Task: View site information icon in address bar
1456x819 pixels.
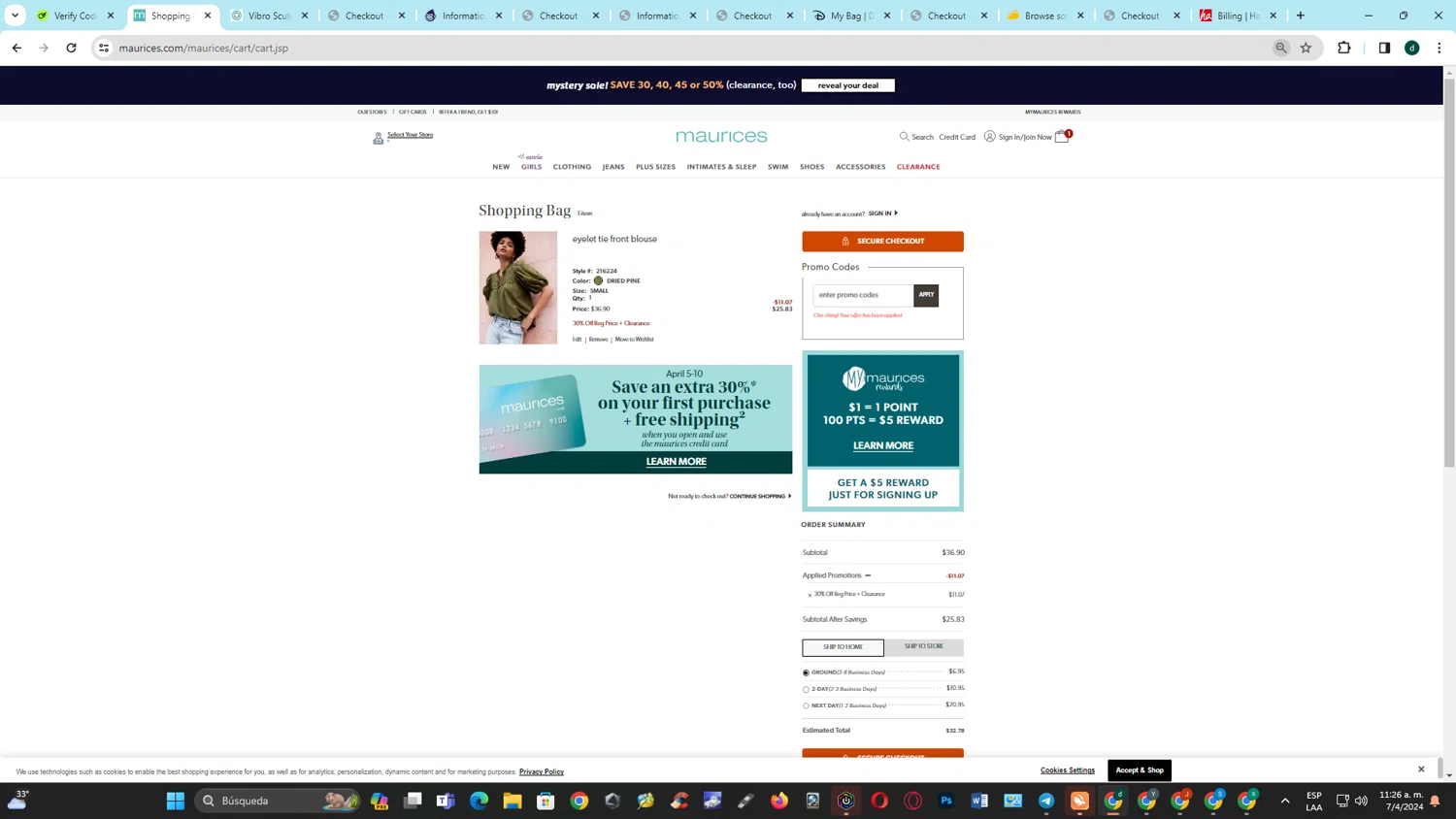Action: (x=104, y=48)
